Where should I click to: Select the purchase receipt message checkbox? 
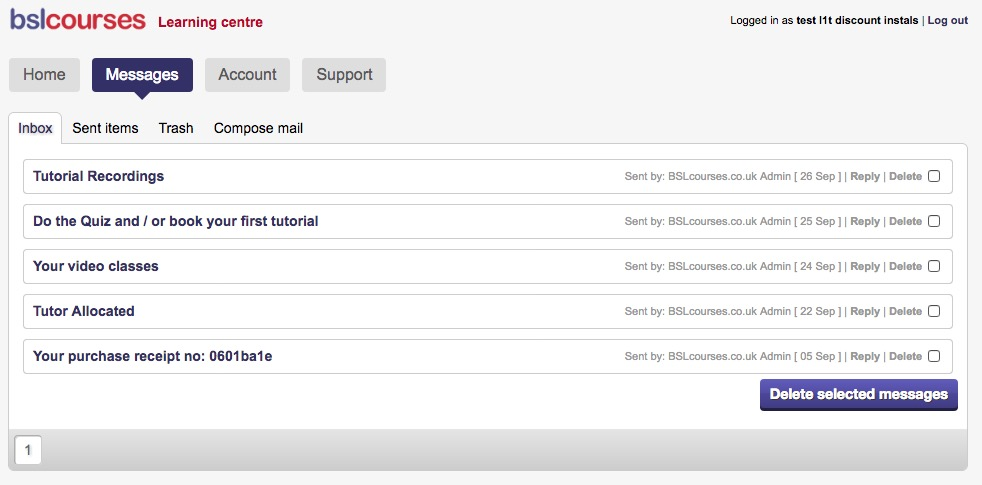pyautogui.click(x=934, y=356)
